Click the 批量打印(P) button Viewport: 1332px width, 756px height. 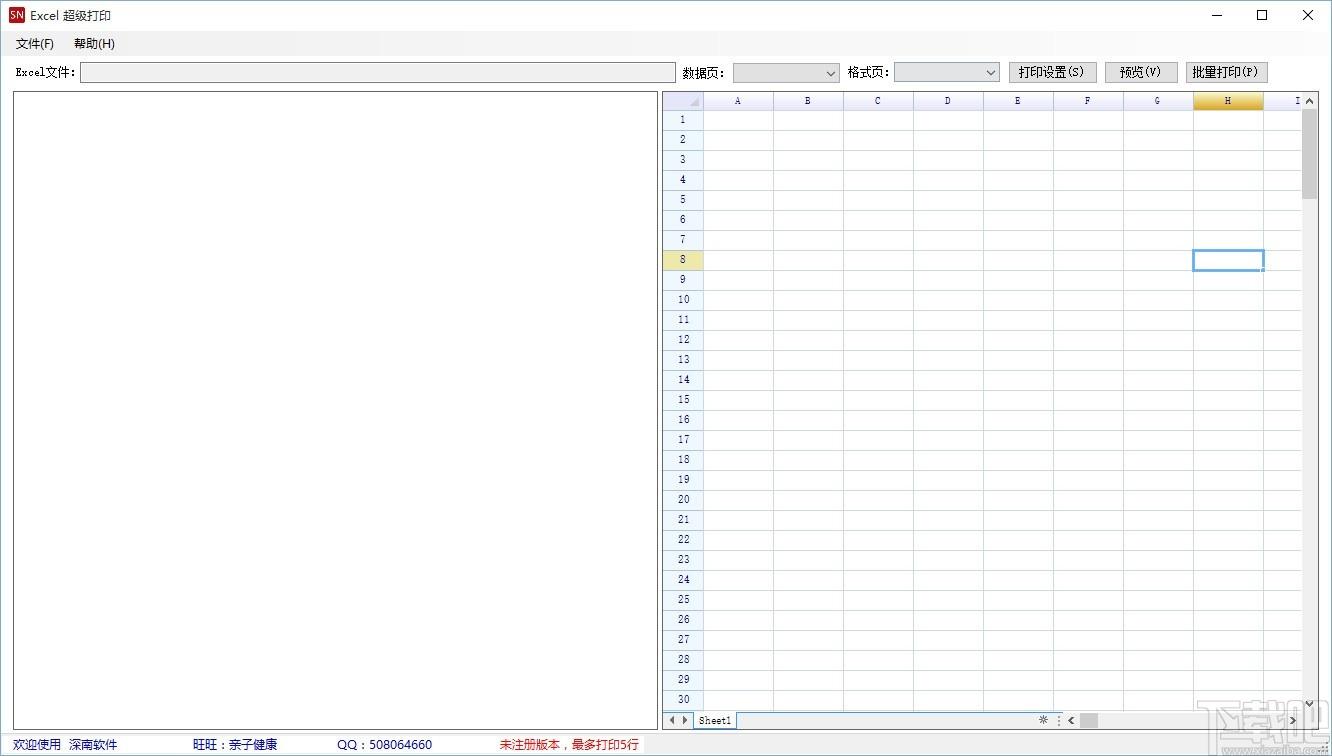(x=1226, y=72)
